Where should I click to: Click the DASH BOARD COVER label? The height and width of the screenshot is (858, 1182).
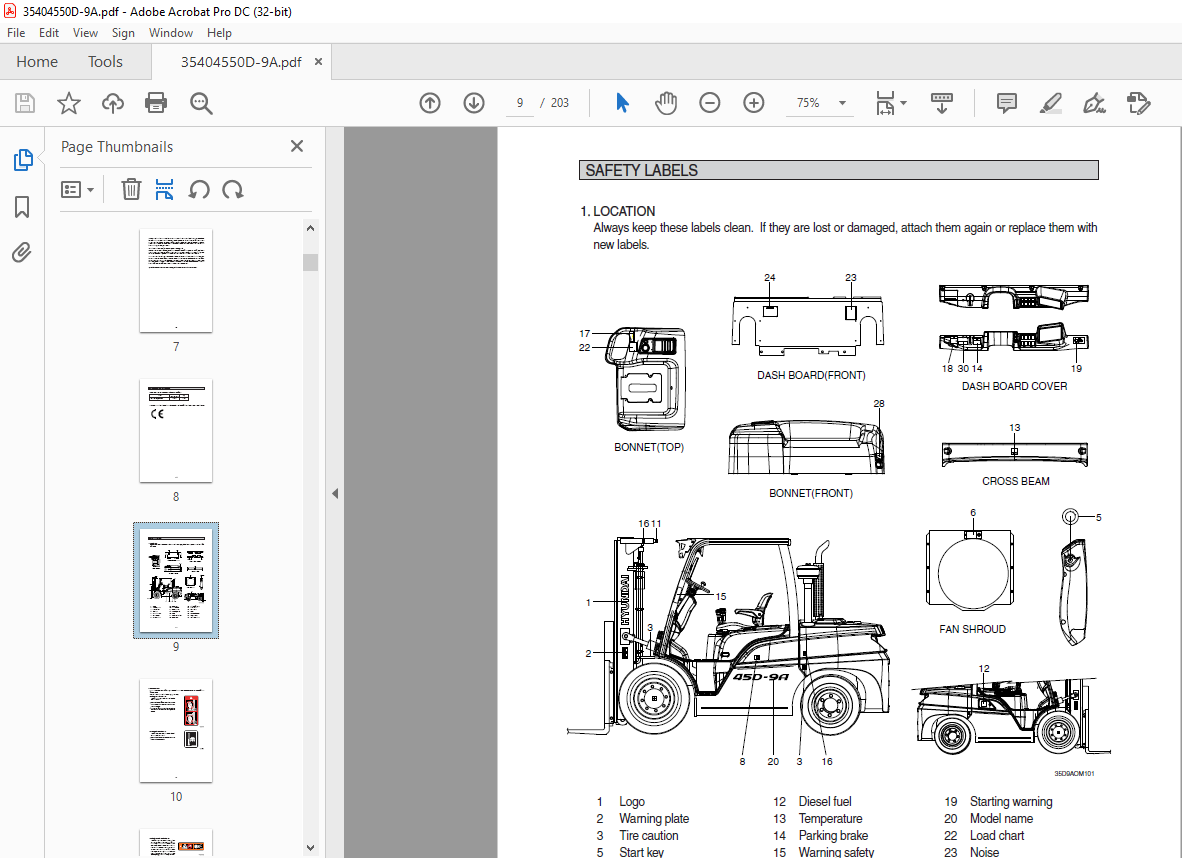click(1014, 386)
